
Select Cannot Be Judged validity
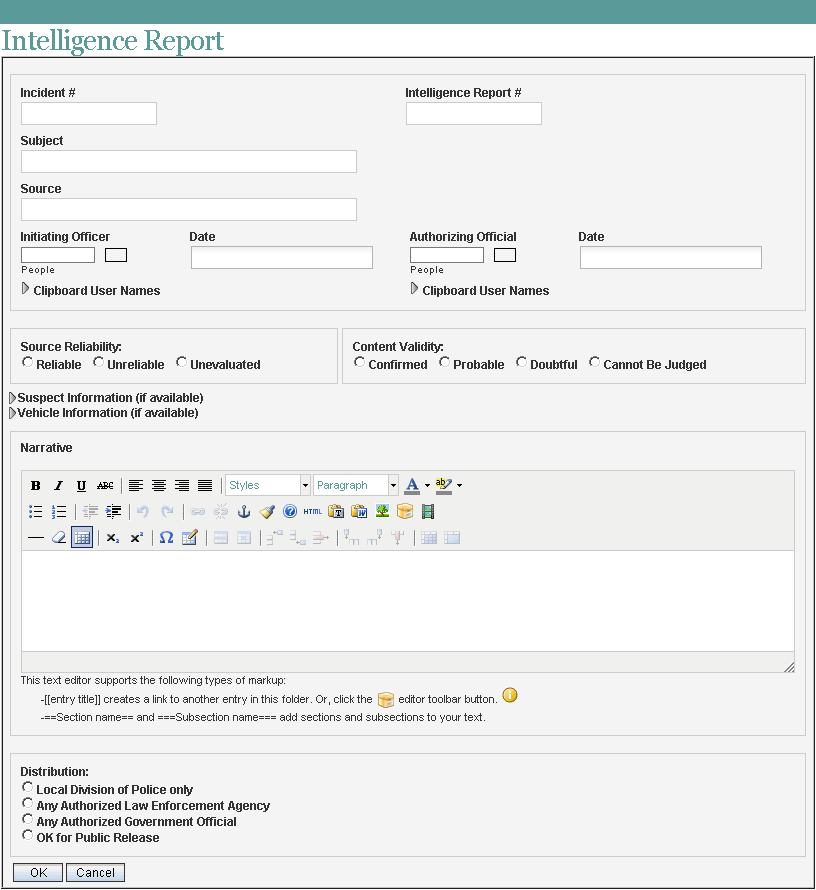click(x=594, y=362)
